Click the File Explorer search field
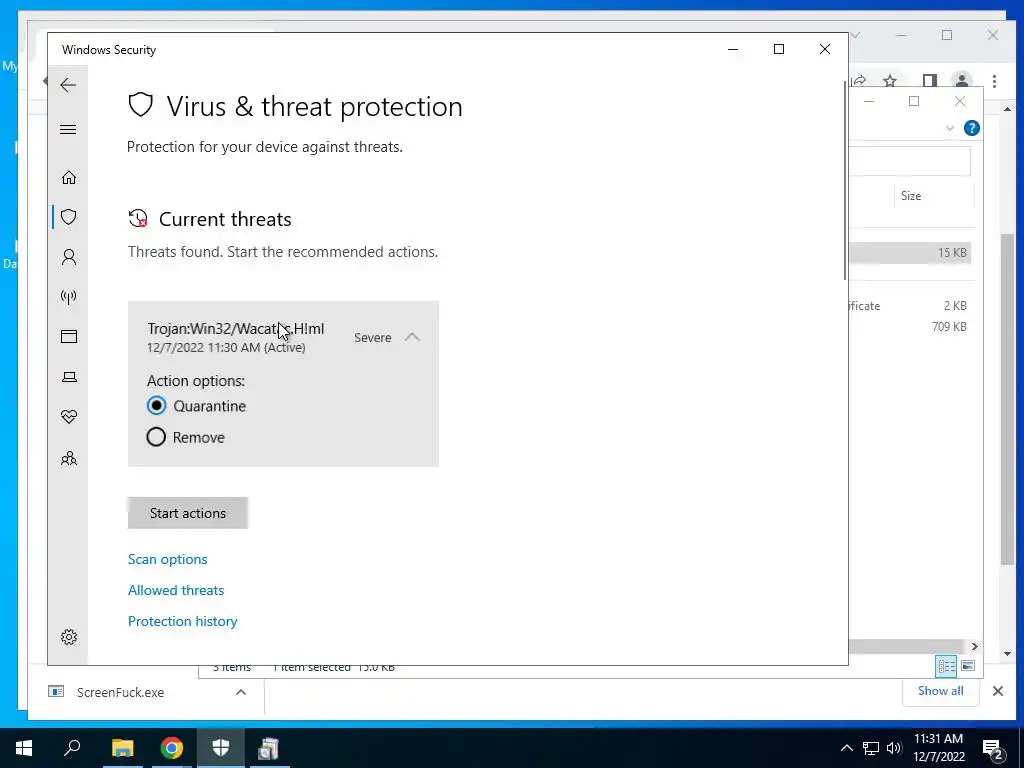The height and width of the screenshot is (768, 1024). click(909, 161)
